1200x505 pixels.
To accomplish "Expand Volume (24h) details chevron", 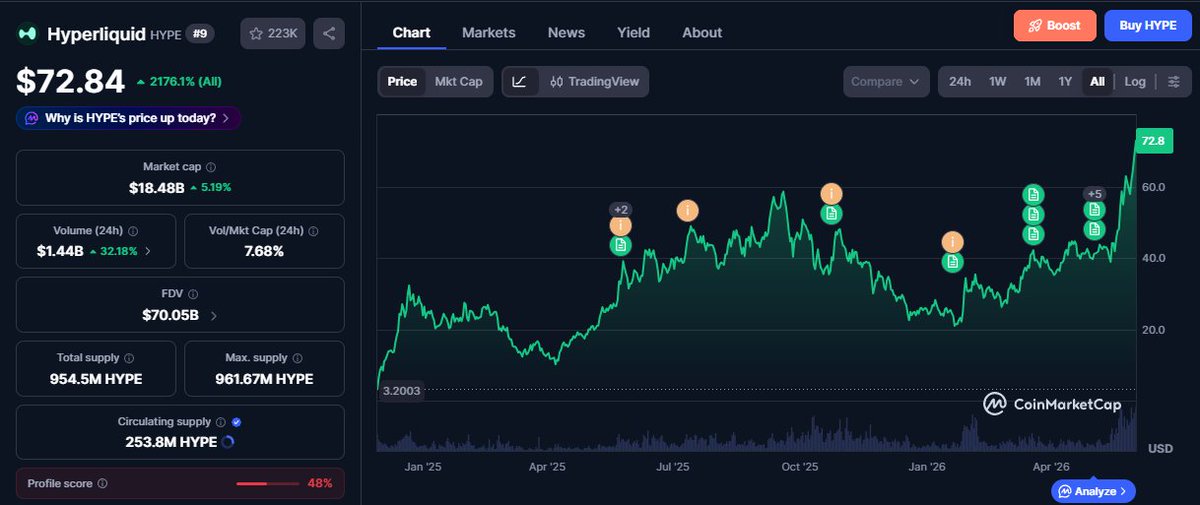I will coord(148,251).
